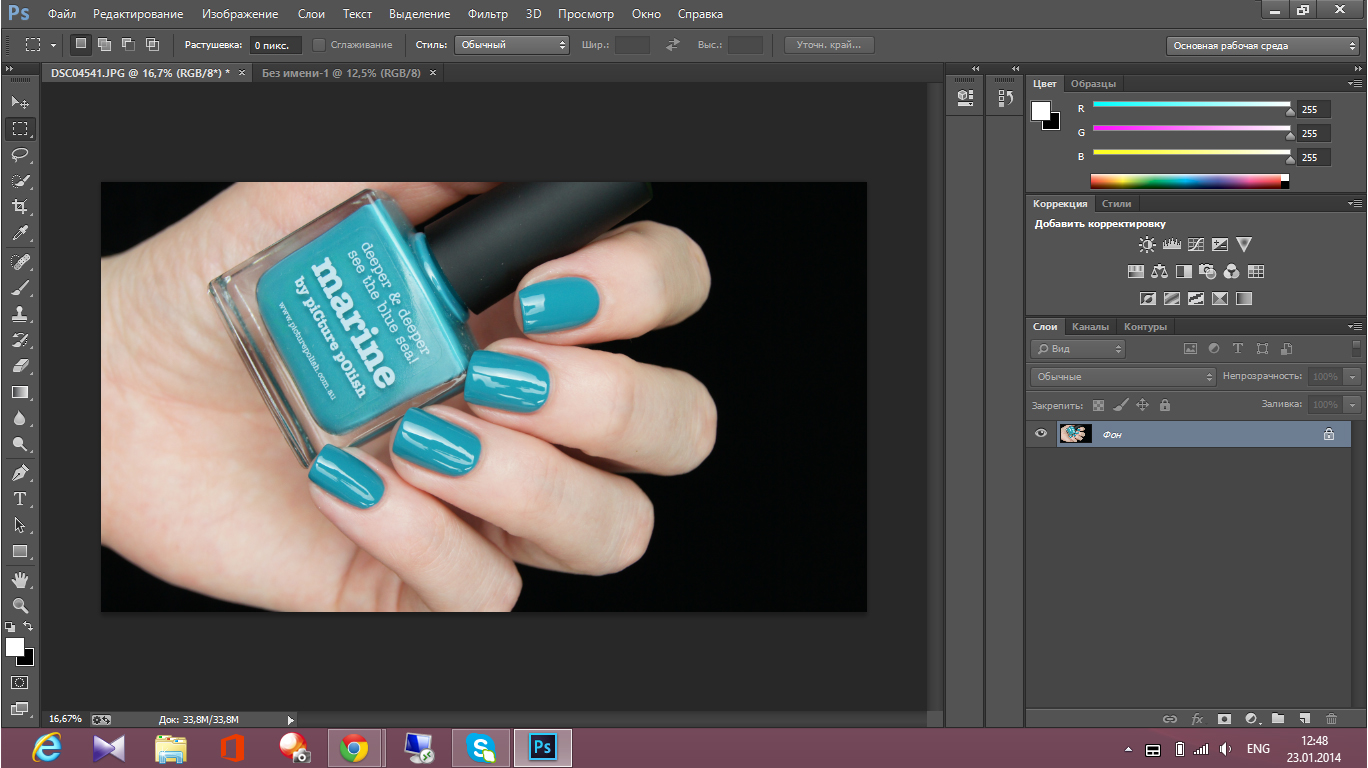
Task: Toggle the Сглаживание anti-alias checkbox
Action: tap(319, 45)
